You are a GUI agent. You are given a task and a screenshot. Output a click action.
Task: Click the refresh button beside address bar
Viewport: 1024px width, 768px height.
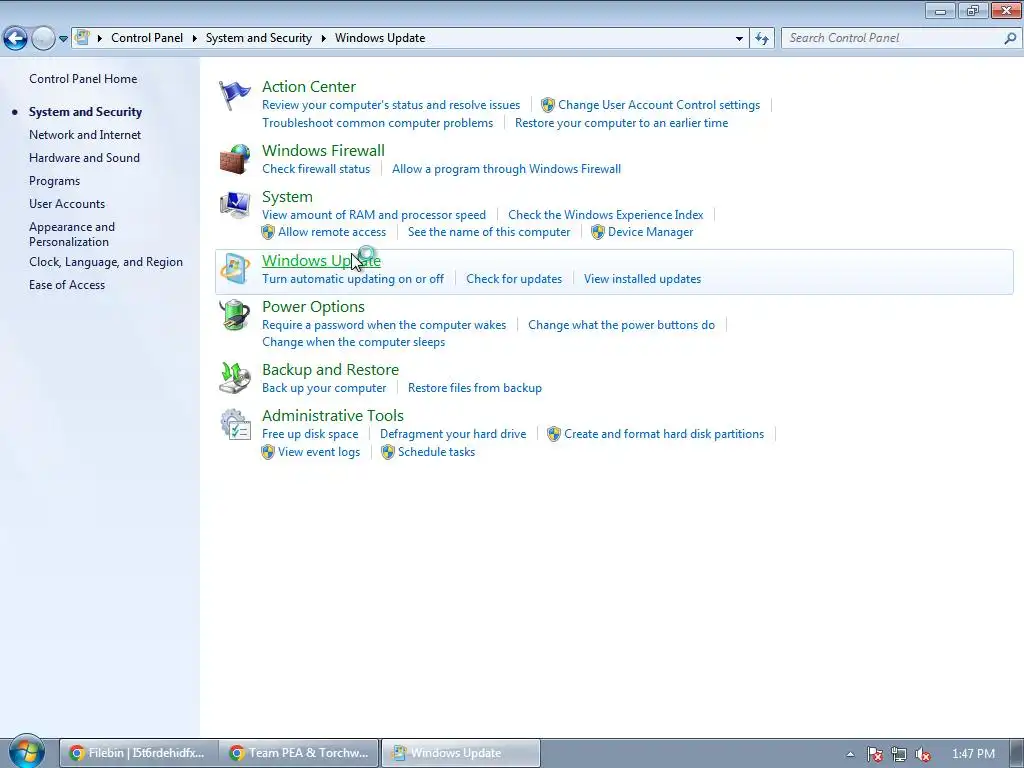pyautogui.click(x=762, y=39)
